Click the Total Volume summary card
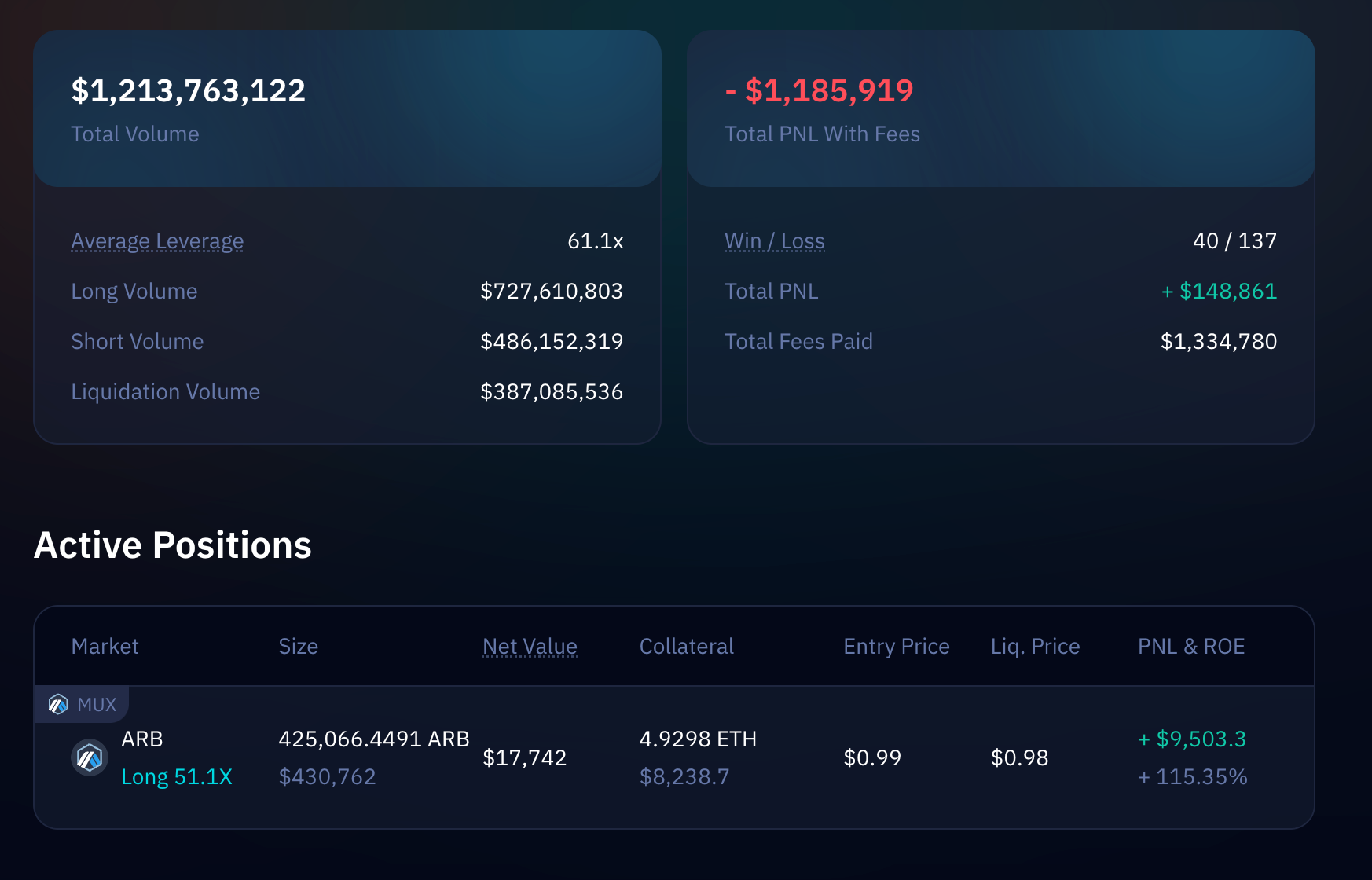The image size is (1372, 880). pyautogui.click(x=347, y=110)
